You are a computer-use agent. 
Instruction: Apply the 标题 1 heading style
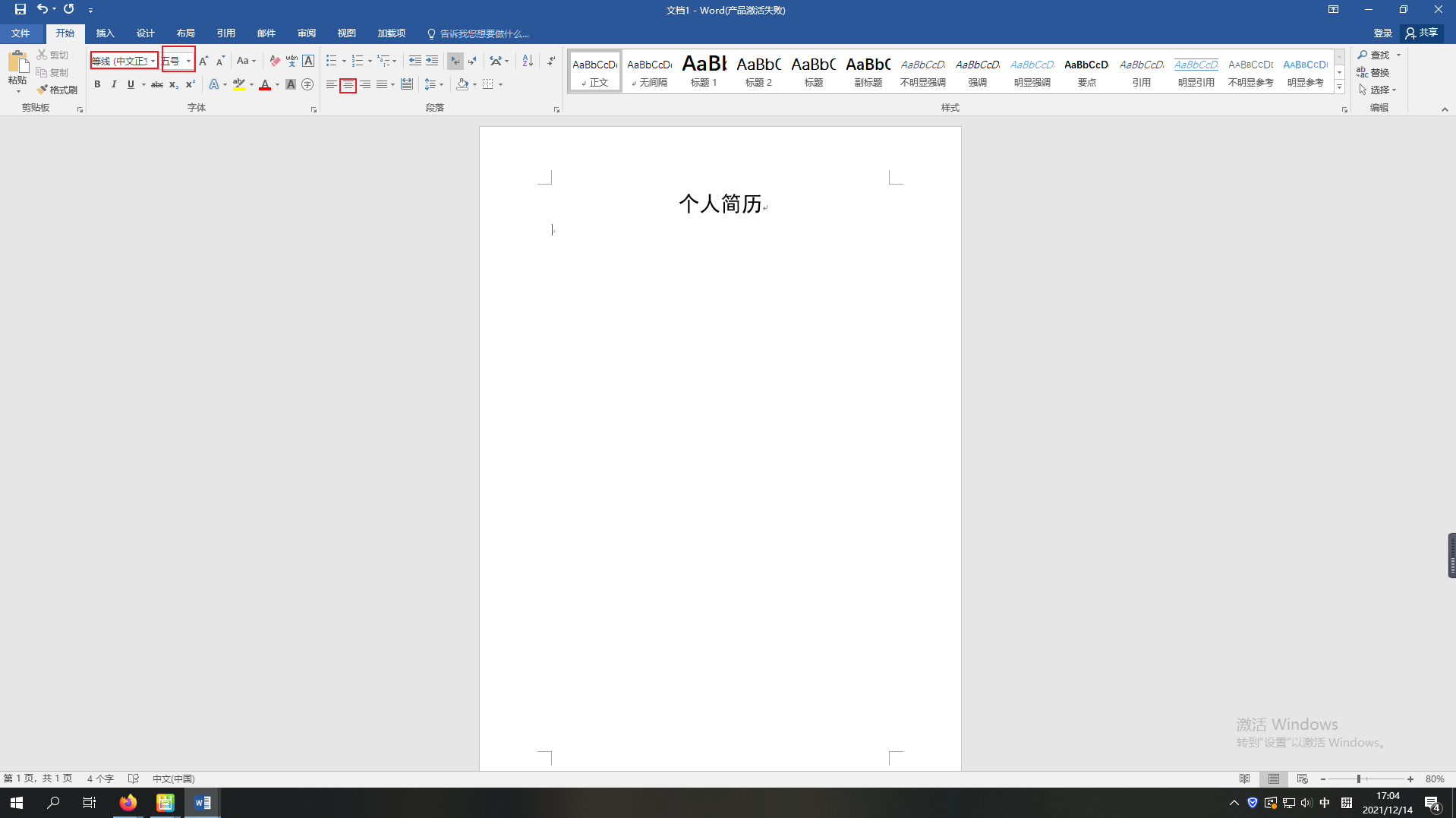pos(704,71)
